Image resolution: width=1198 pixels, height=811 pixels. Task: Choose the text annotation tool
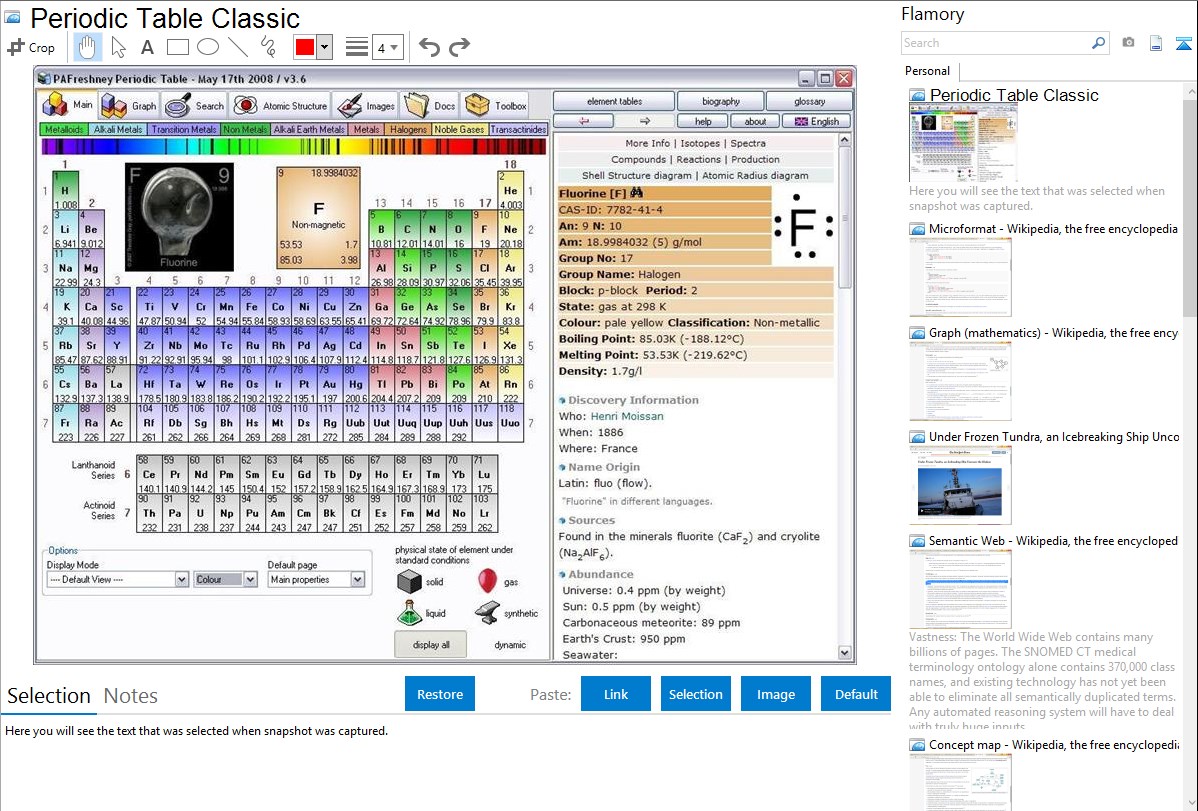tap(147, 47)
